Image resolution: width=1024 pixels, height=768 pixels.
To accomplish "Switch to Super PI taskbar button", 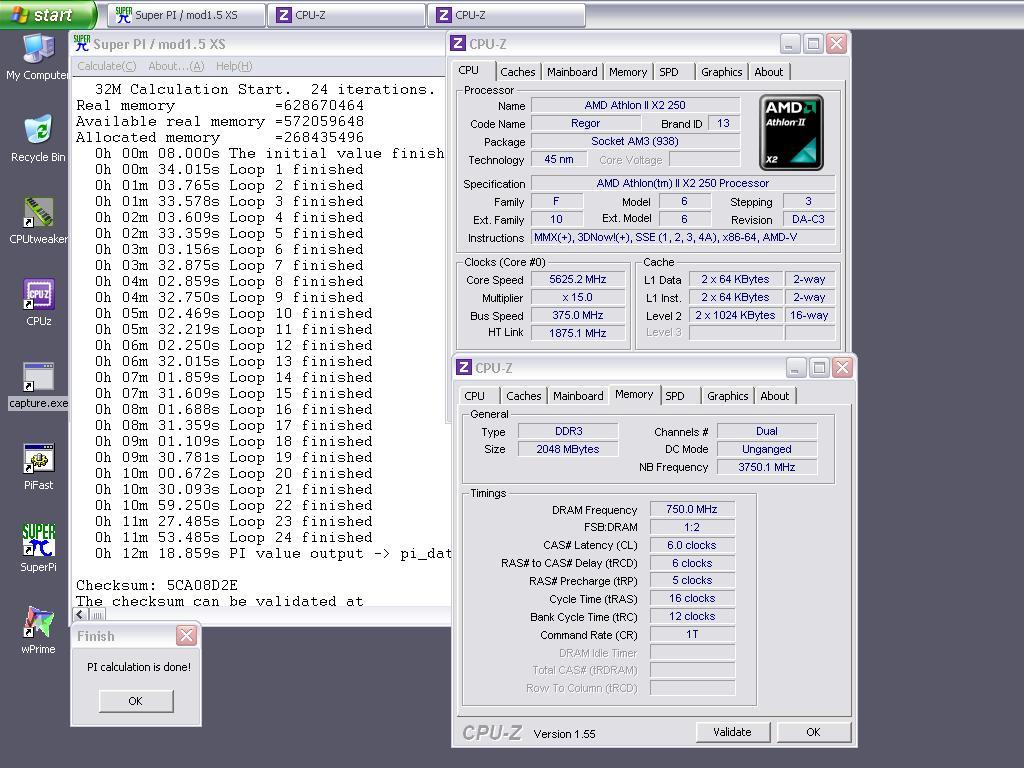I will [x=187, y=15].
